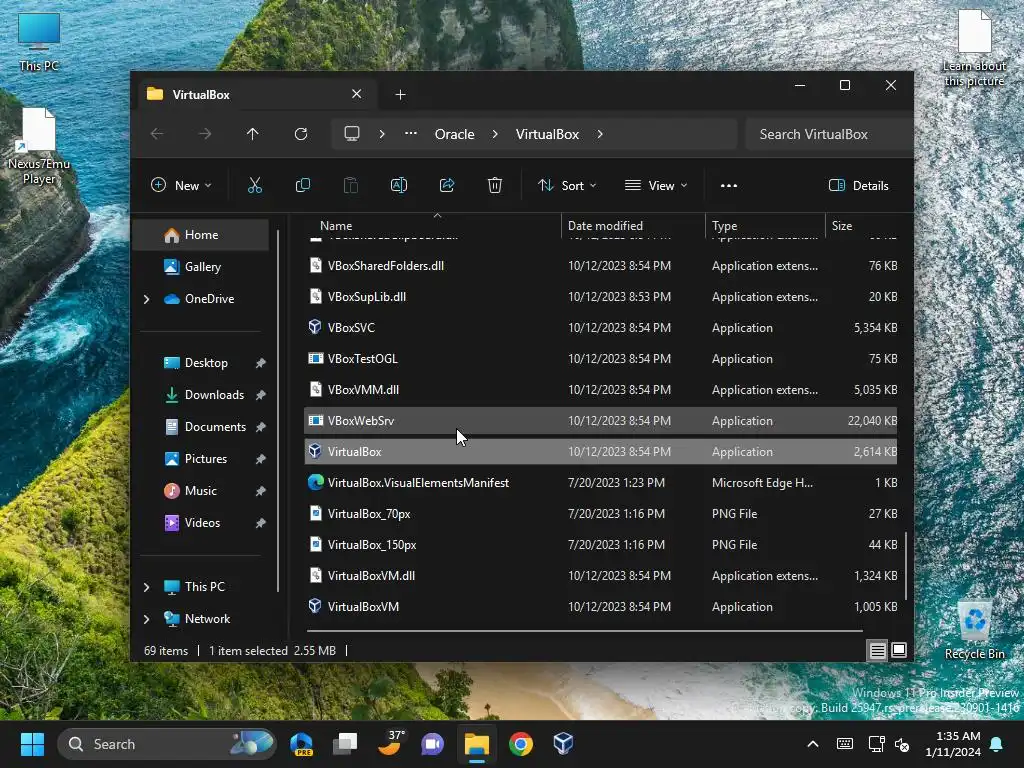Refresh the VirtualBox folder view

click(301, 134)
